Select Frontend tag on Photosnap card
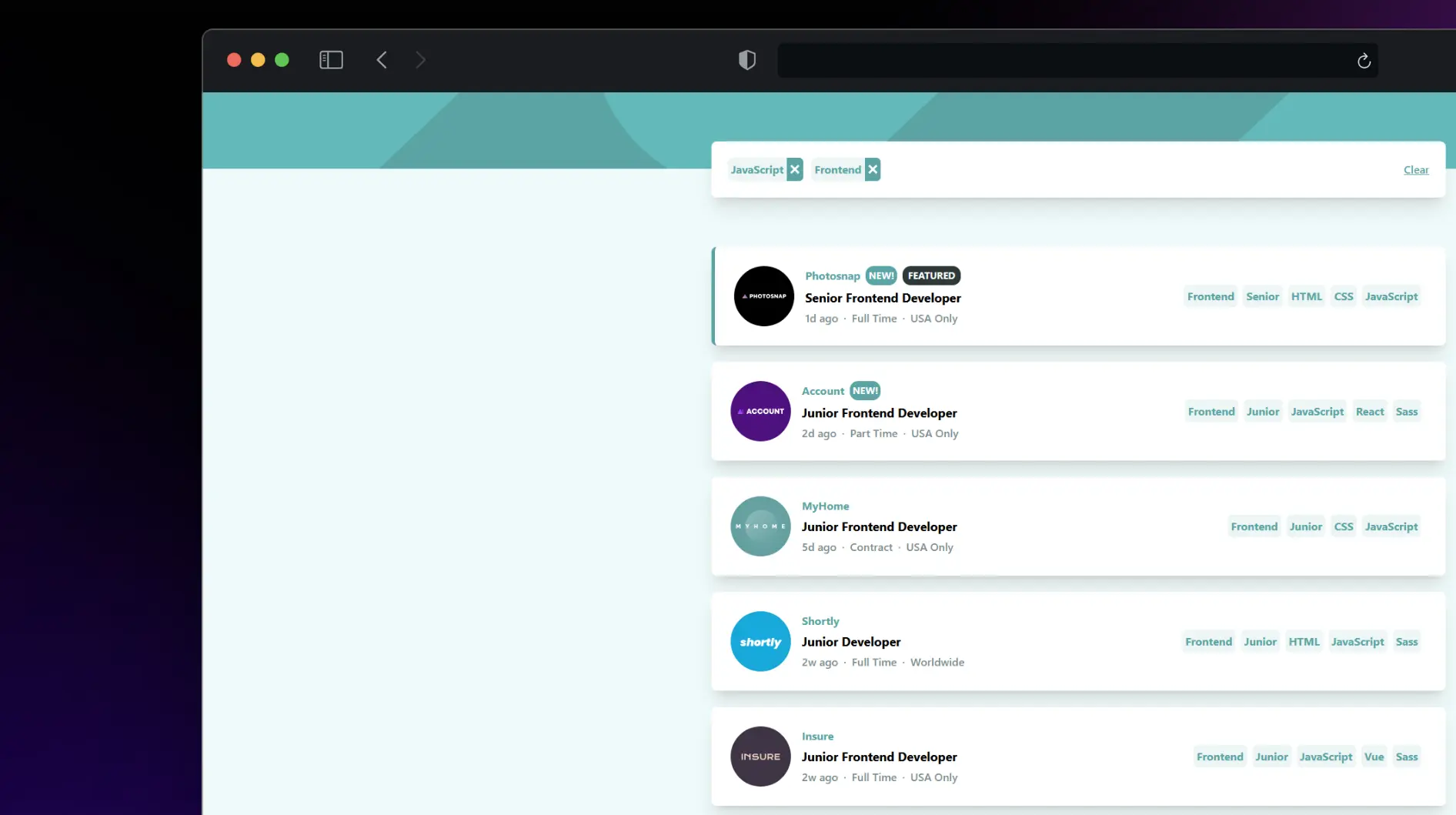 (1210, 296)
